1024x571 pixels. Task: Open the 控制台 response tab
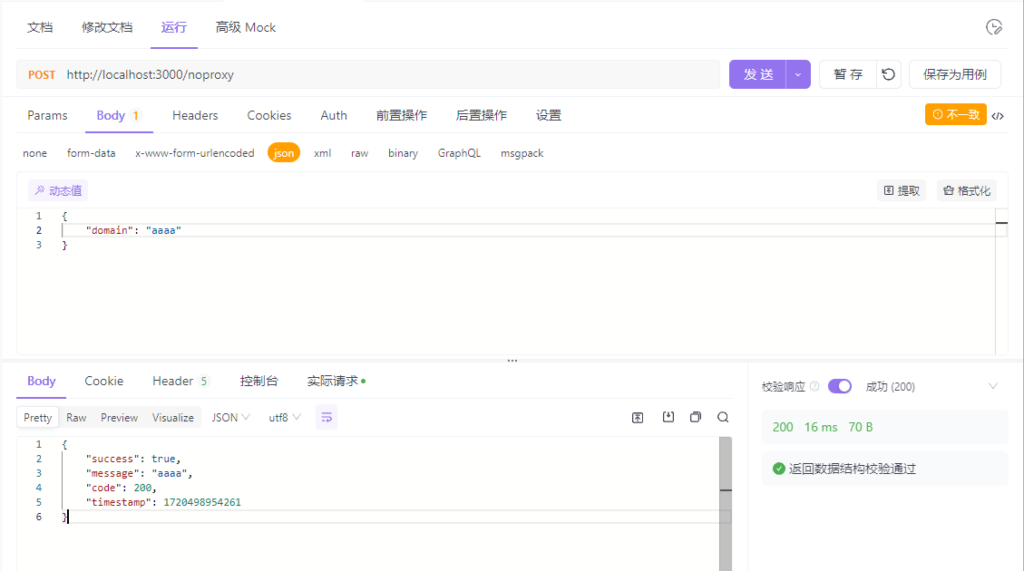(x=259, y=381)
